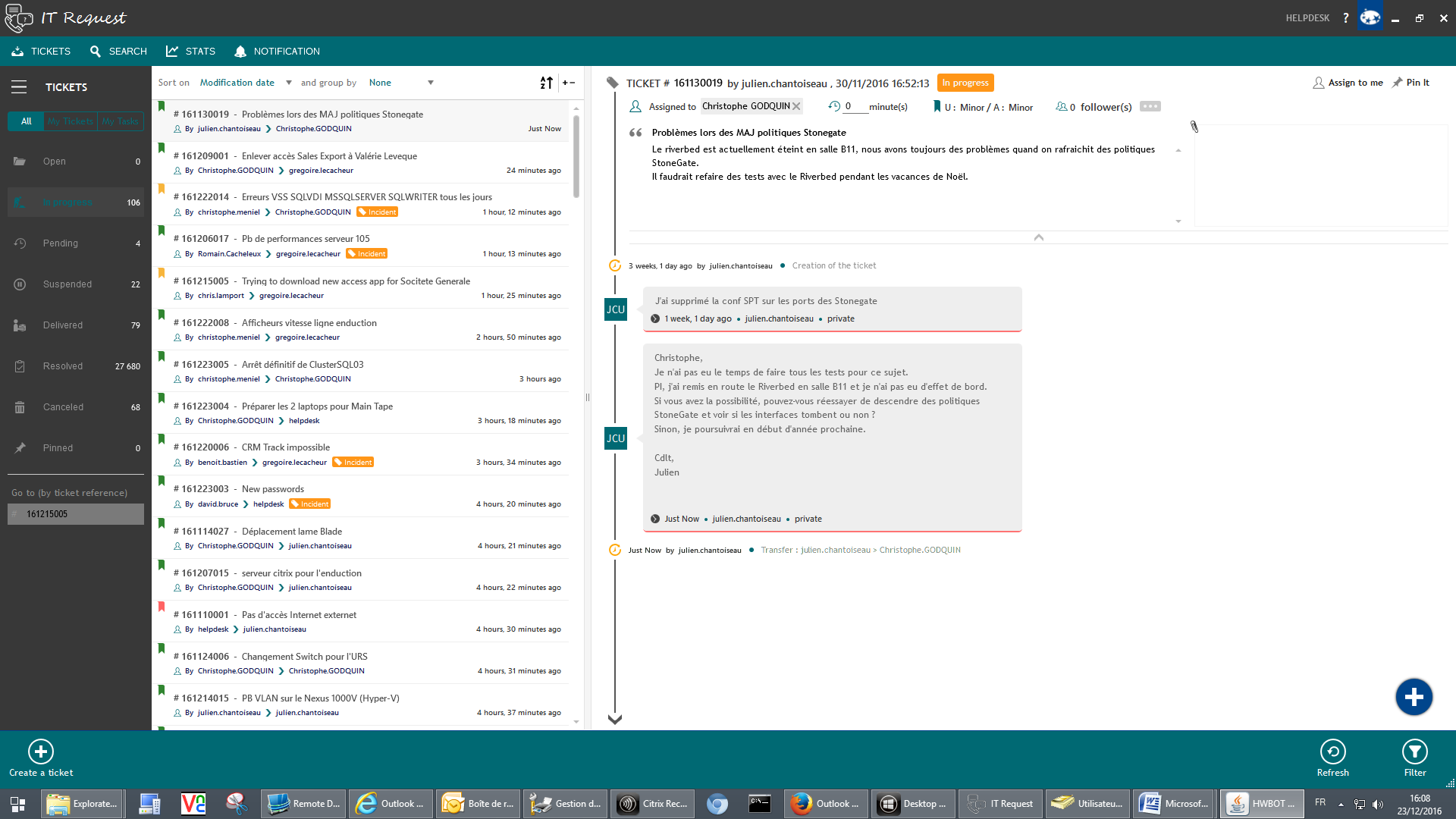Click the transfer event clock timeline marker
Screen dimensions: 1456x819
point(615,550)
